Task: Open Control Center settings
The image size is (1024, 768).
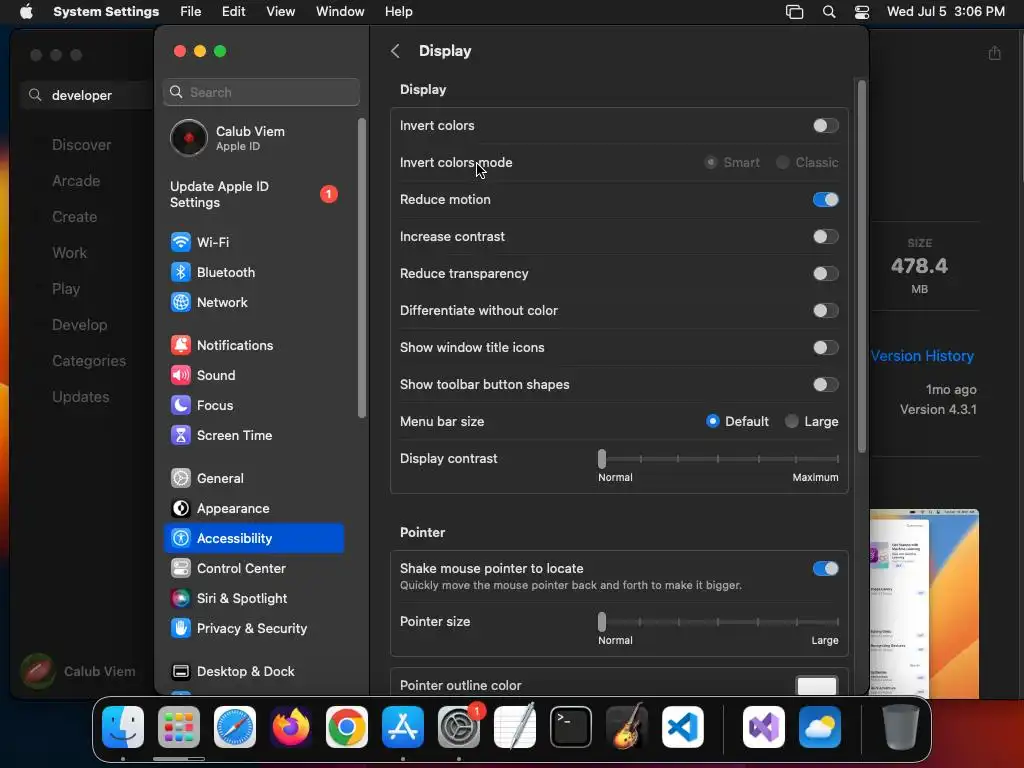Action: tap(253, 569)
